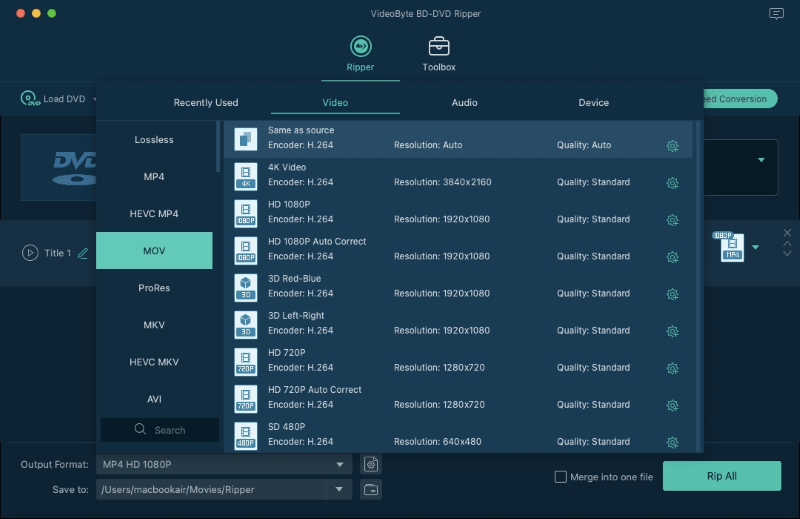Open settings gear for HD 720P Auto Correct

click(672, 406)
